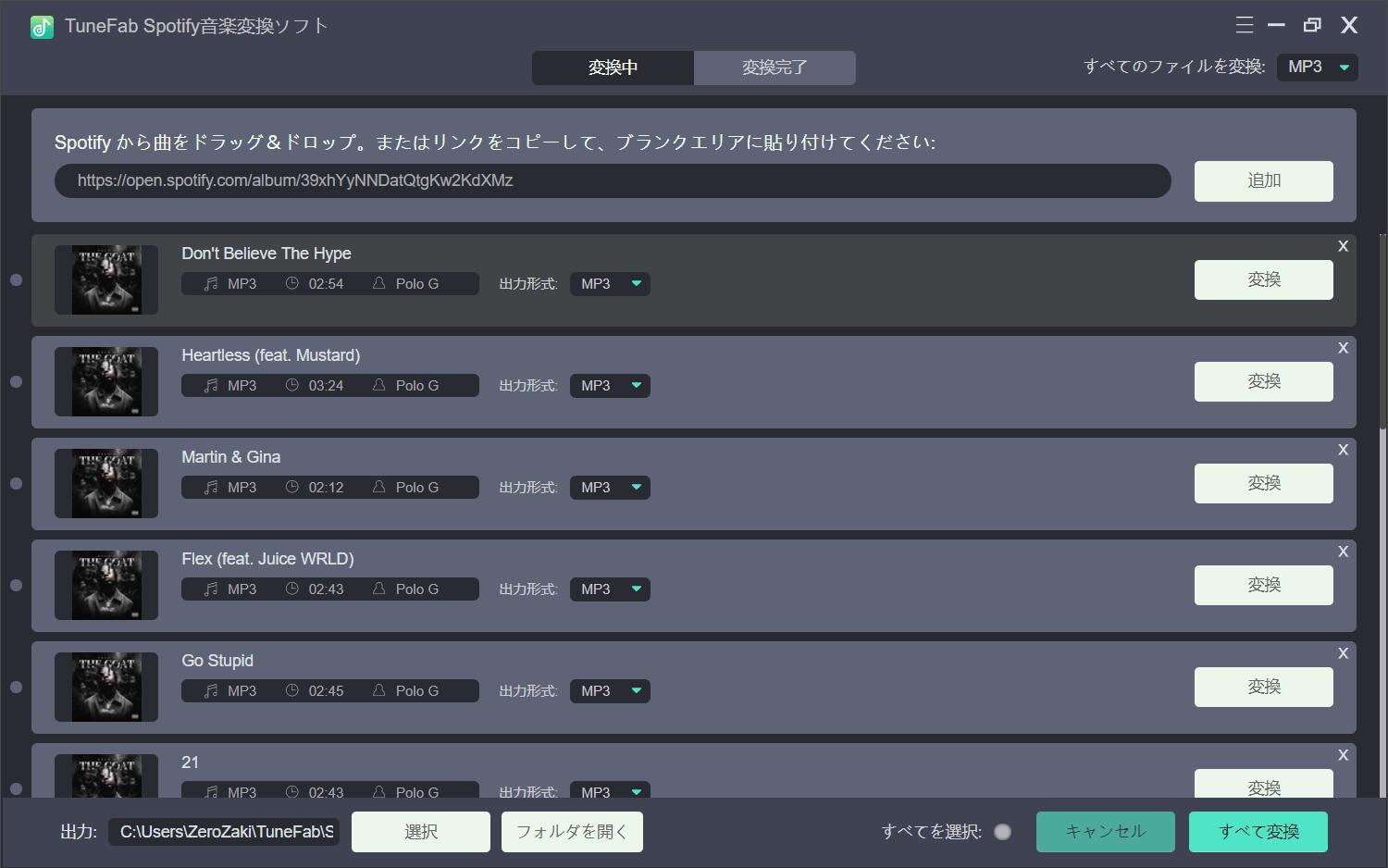Open output format dropdown for Flex
Image resolution: width=1388 pixels, height=868 pixels.
click(610, 589)
